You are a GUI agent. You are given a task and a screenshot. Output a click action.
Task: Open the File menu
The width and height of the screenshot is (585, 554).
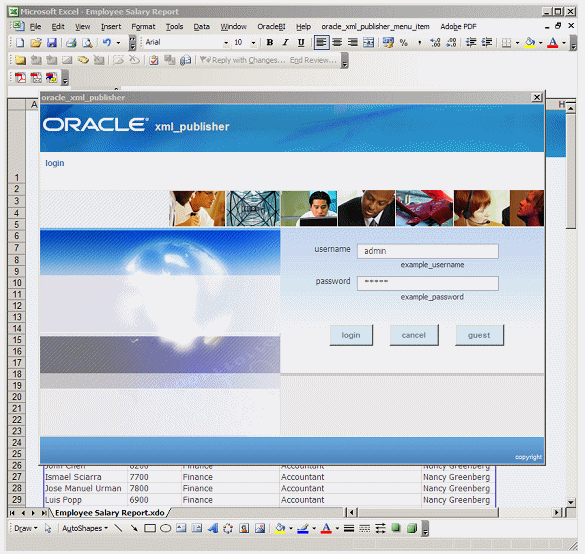pyautogui.click(x=35, y=26)
